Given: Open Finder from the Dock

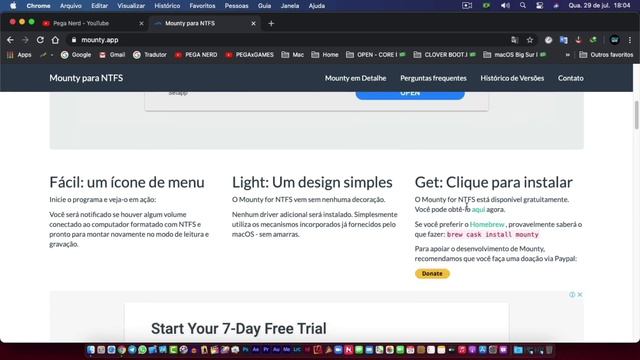Looking at the screenshot, I should pyautogui.click(x=91, y=350).
